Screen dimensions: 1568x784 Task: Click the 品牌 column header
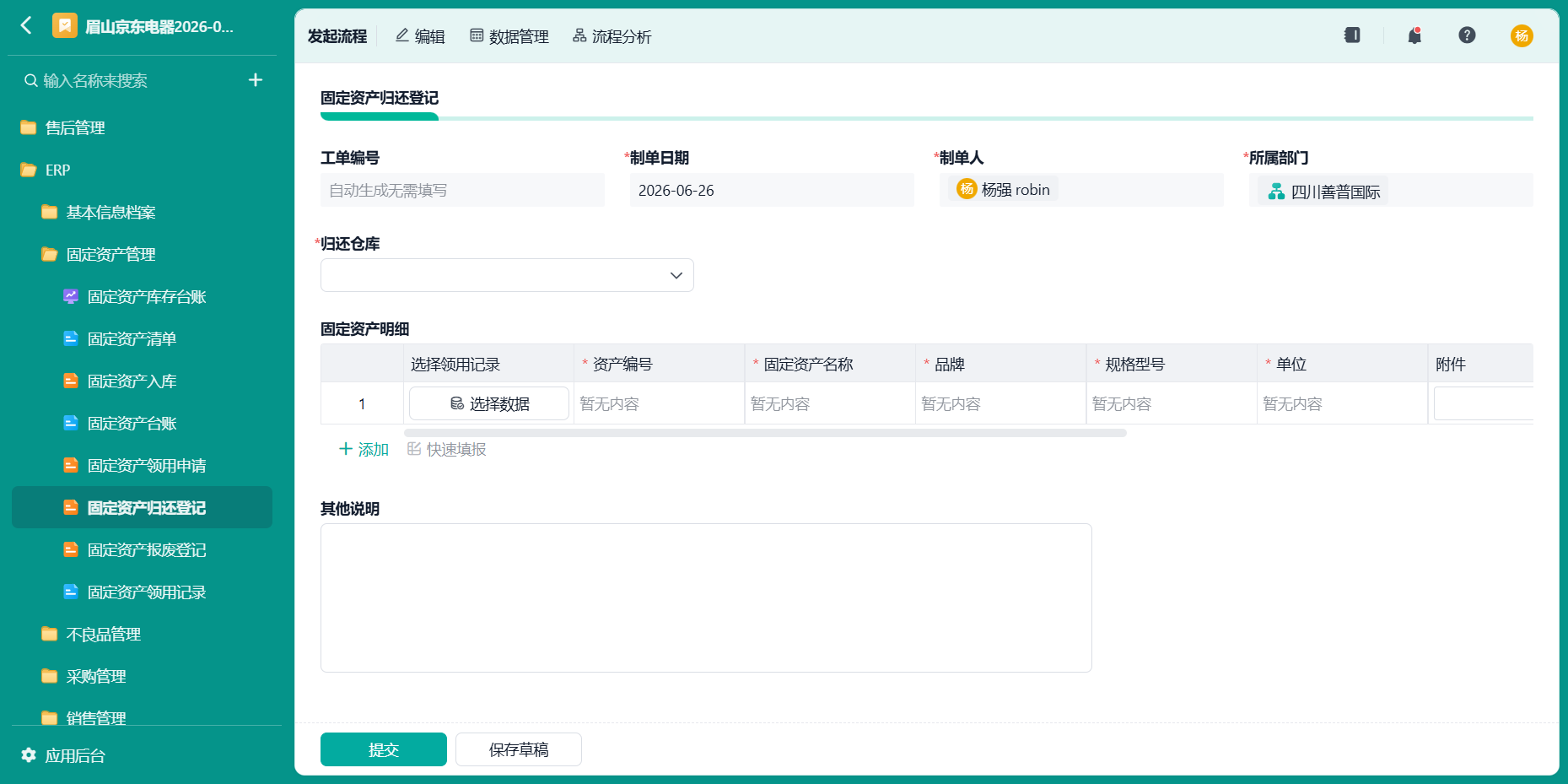[x=1001, y=364]
